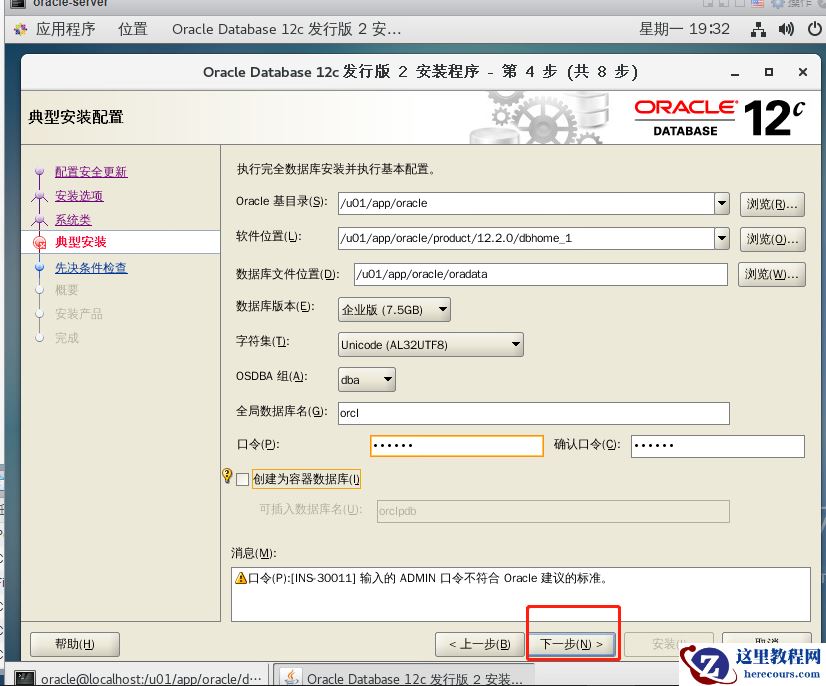Click the network connection icon in top panel
The image size is (826, 686).
tap(758, 30)
